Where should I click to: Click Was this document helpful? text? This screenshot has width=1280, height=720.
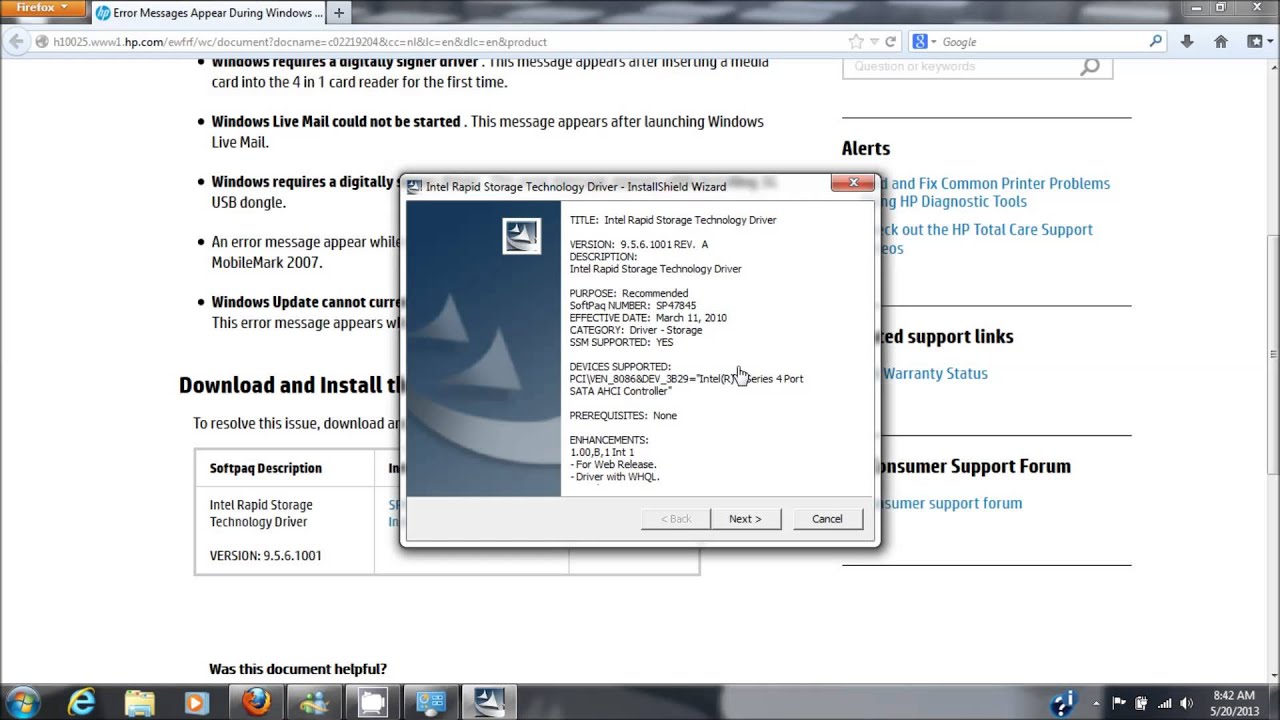(x=298, y=669)
